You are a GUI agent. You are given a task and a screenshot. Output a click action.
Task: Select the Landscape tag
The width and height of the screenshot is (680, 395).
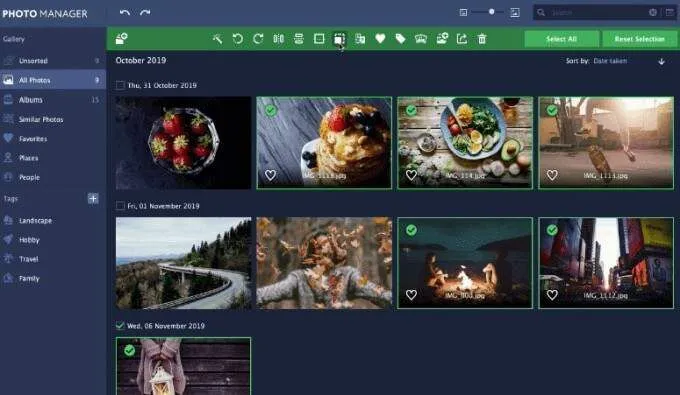[53, 220]
